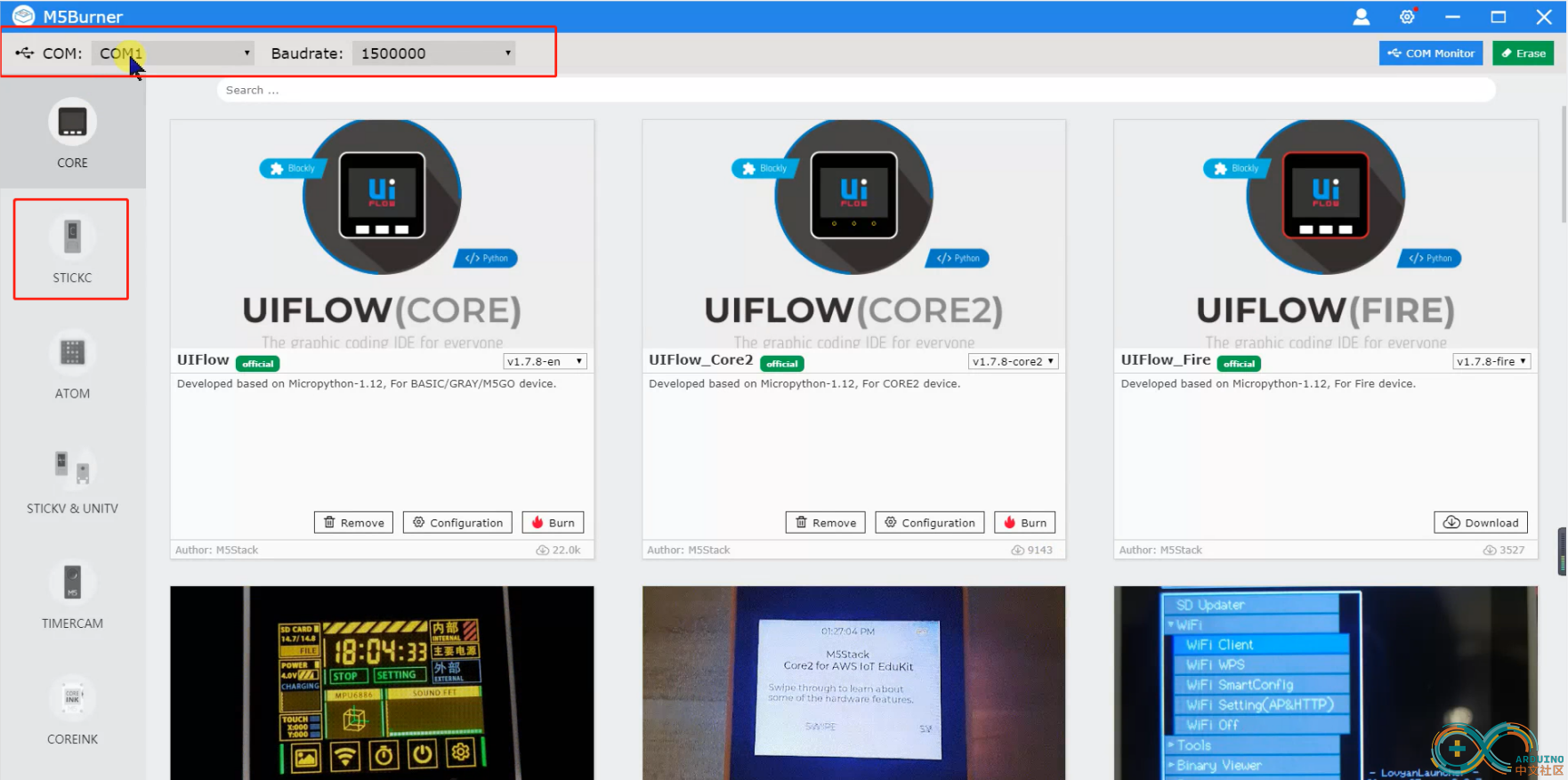Open the SD Updater launcher thumbnail
Viewport: 1568px width, 780px height.
click(1325, 683)
